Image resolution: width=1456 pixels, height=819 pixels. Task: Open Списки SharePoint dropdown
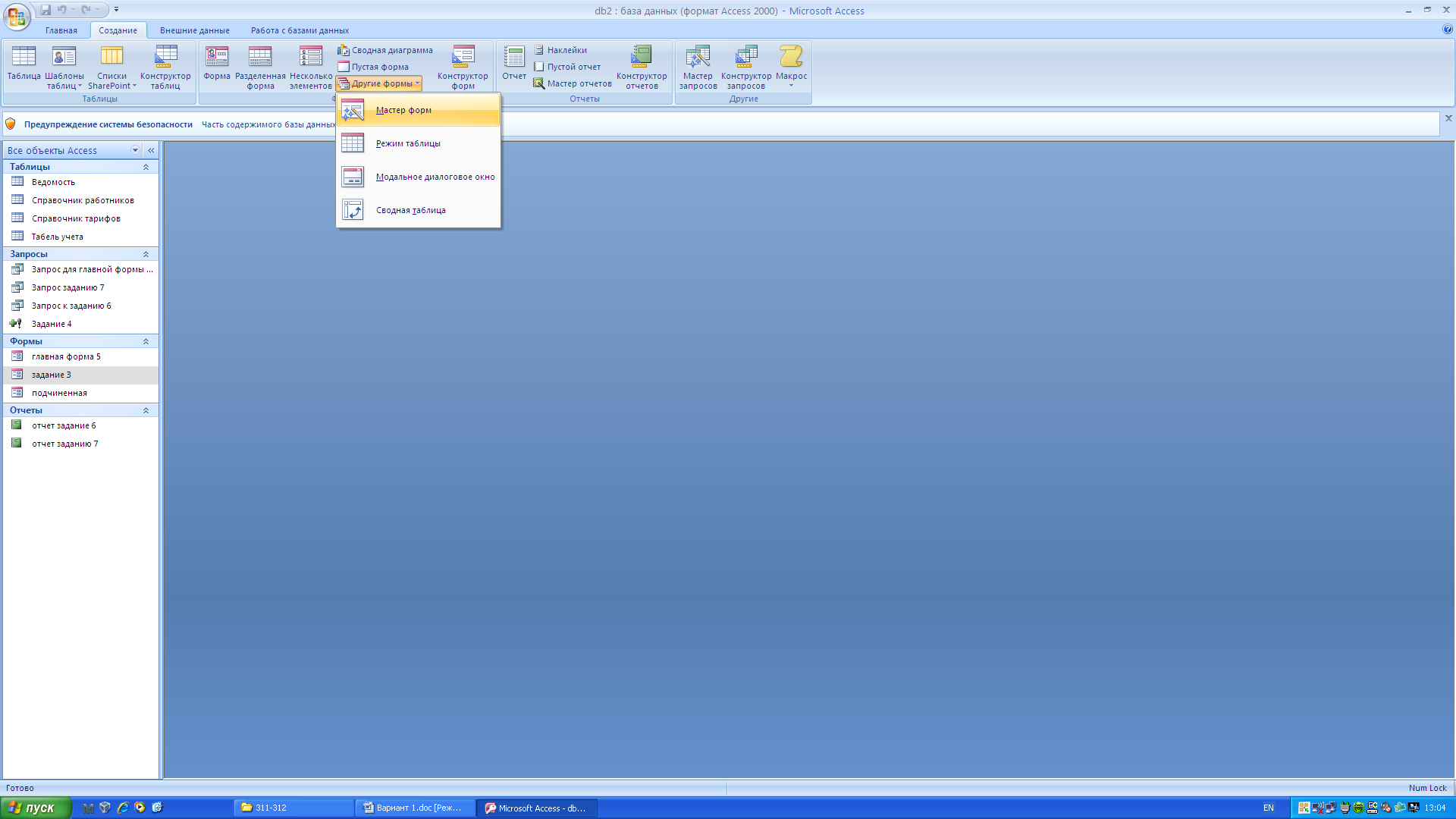[112, 67]
